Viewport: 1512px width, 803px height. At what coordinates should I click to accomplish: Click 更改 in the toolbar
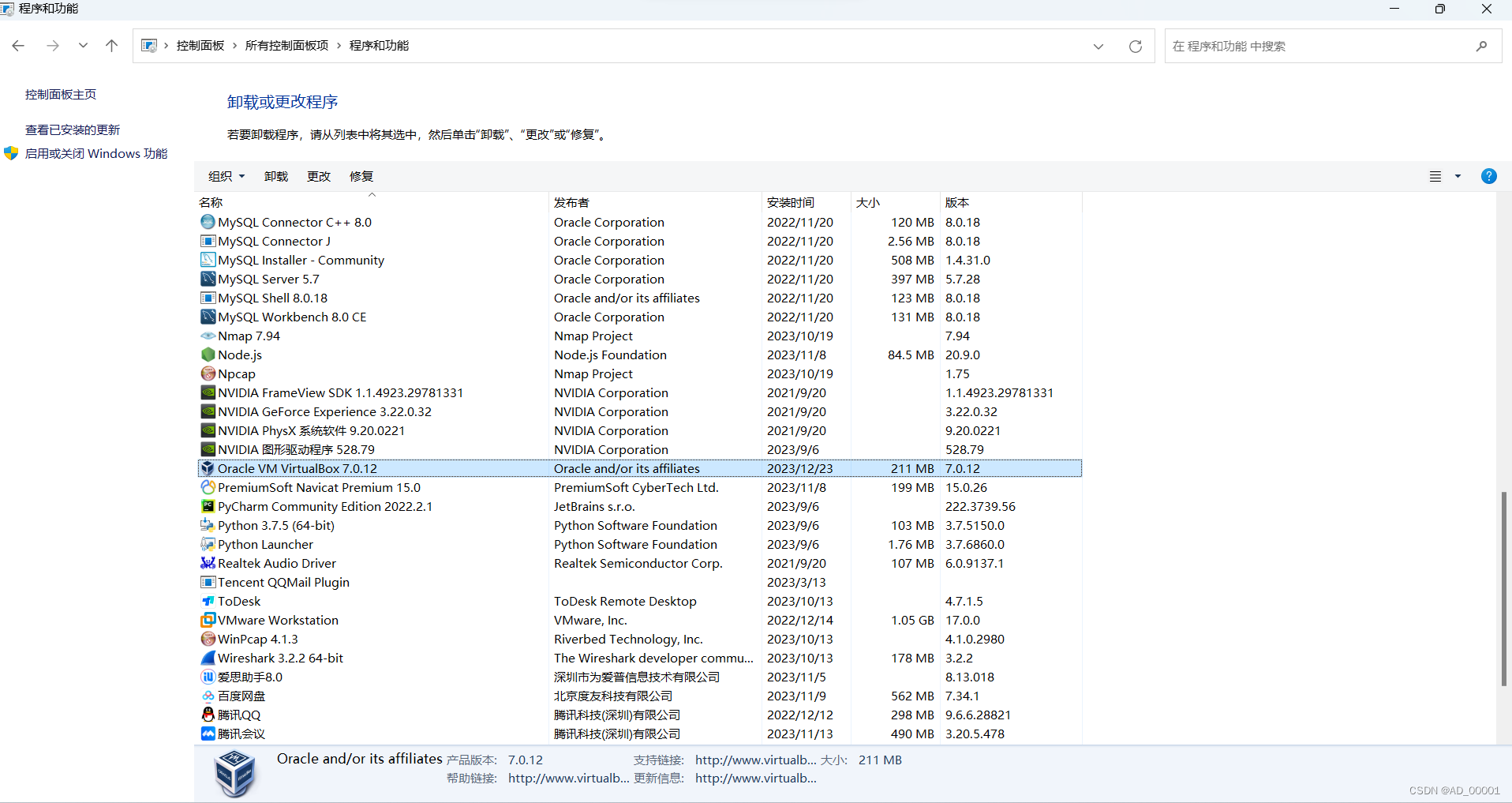tap(319, 176)
